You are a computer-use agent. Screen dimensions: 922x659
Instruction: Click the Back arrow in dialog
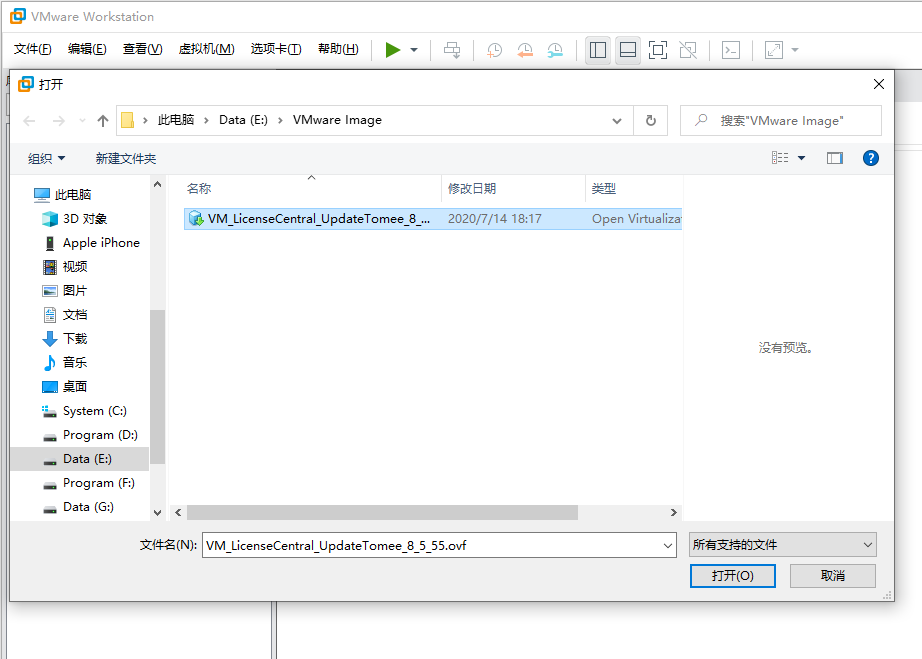point(29,121)
